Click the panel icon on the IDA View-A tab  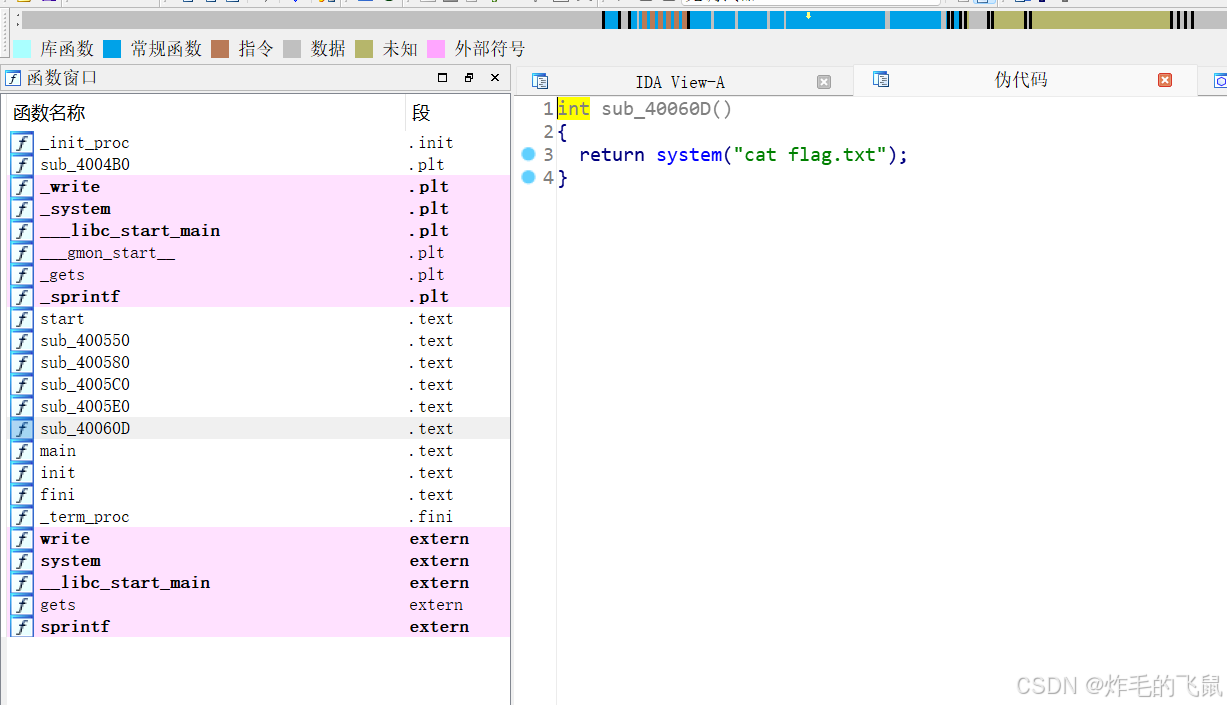click(539, 81)
